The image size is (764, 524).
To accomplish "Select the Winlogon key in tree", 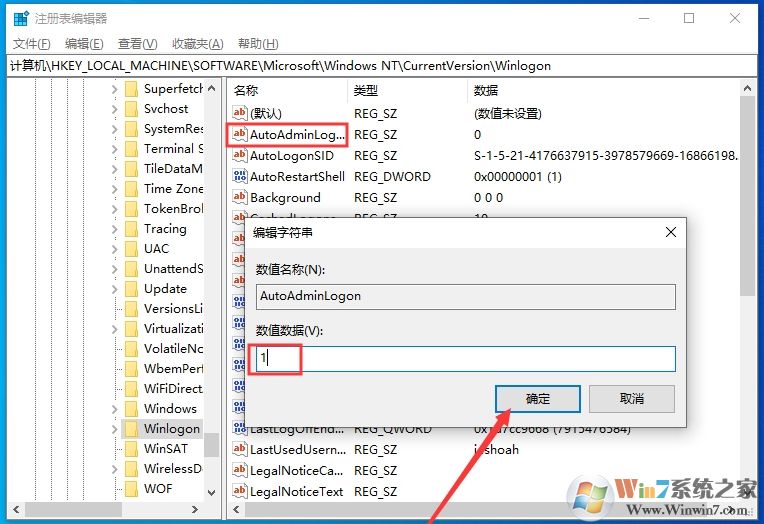I will (172, 428).
